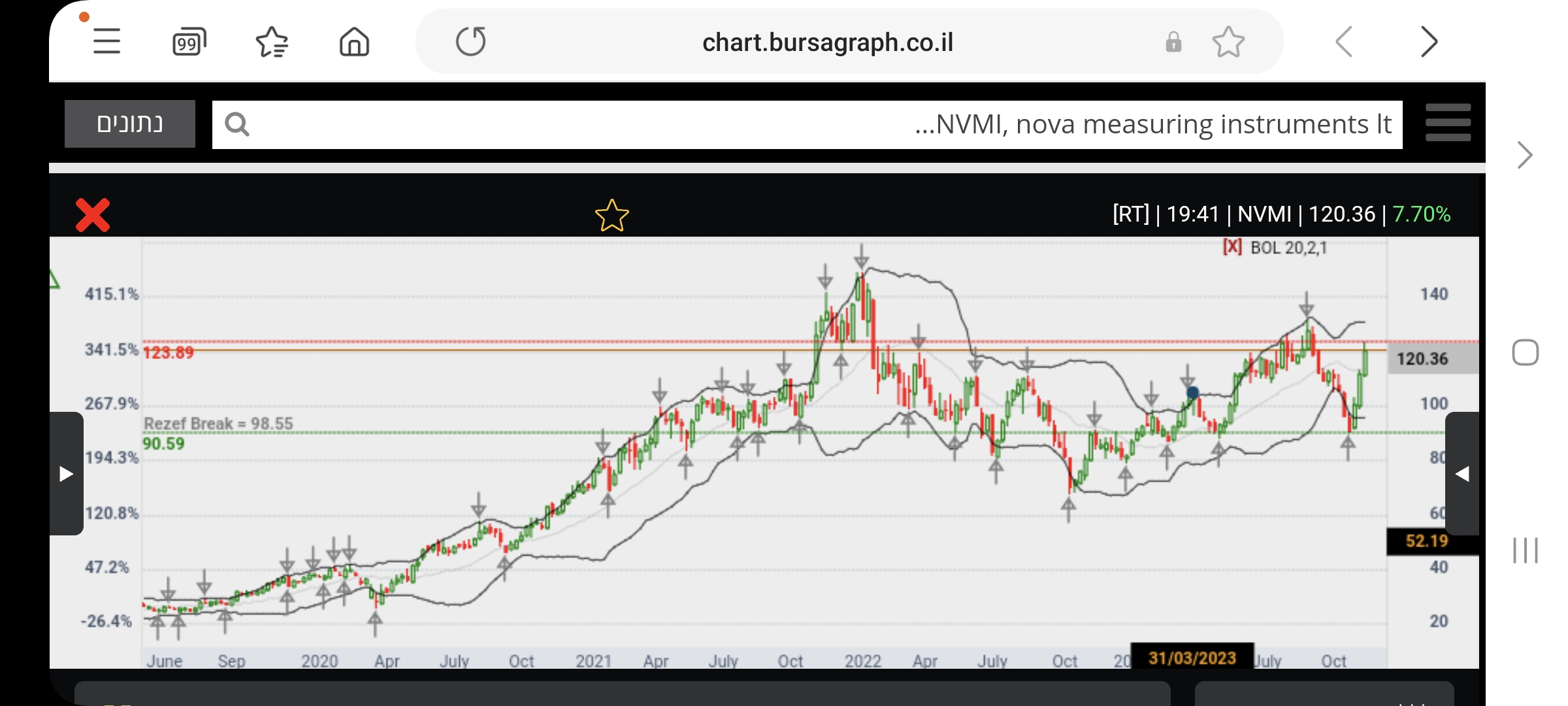
Task: Click the browser edge panel chevron
Action: (x=1525, y=155)
